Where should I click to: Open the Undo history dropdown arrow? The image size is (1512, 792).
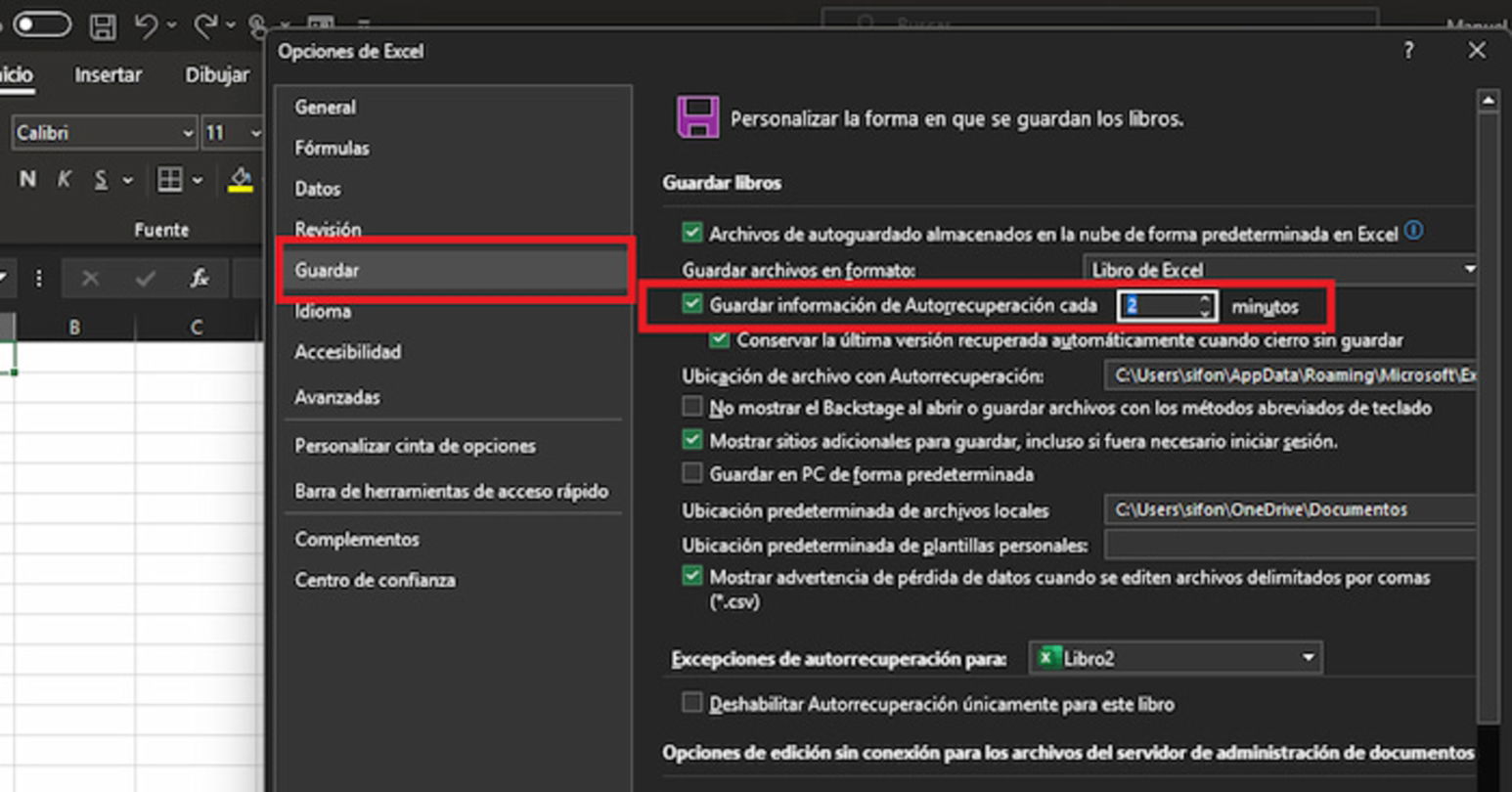pyautogui.click(x=172, y=25)
